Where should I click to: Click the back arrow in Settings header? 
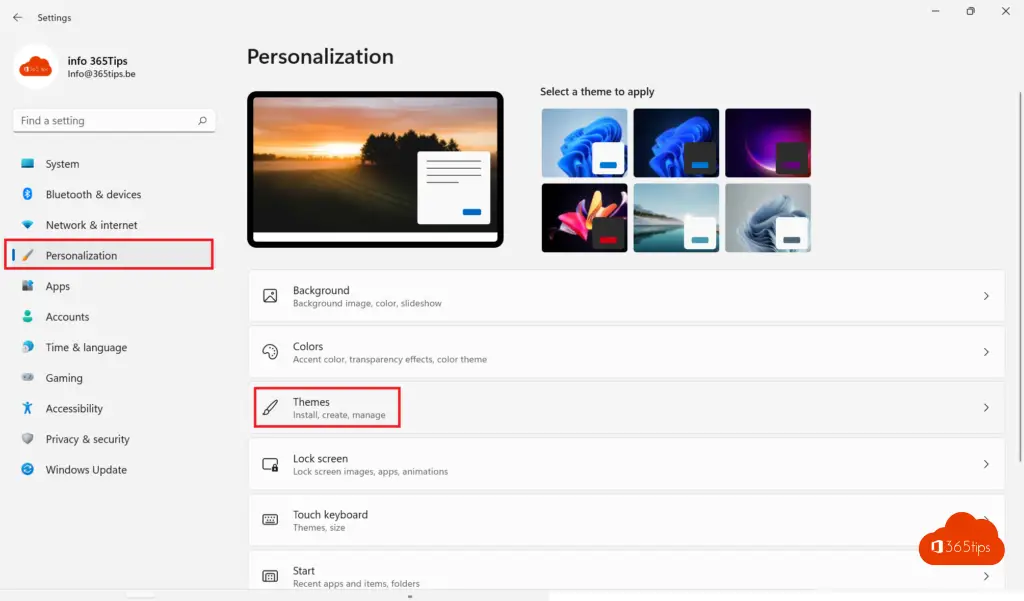point(17,18)
